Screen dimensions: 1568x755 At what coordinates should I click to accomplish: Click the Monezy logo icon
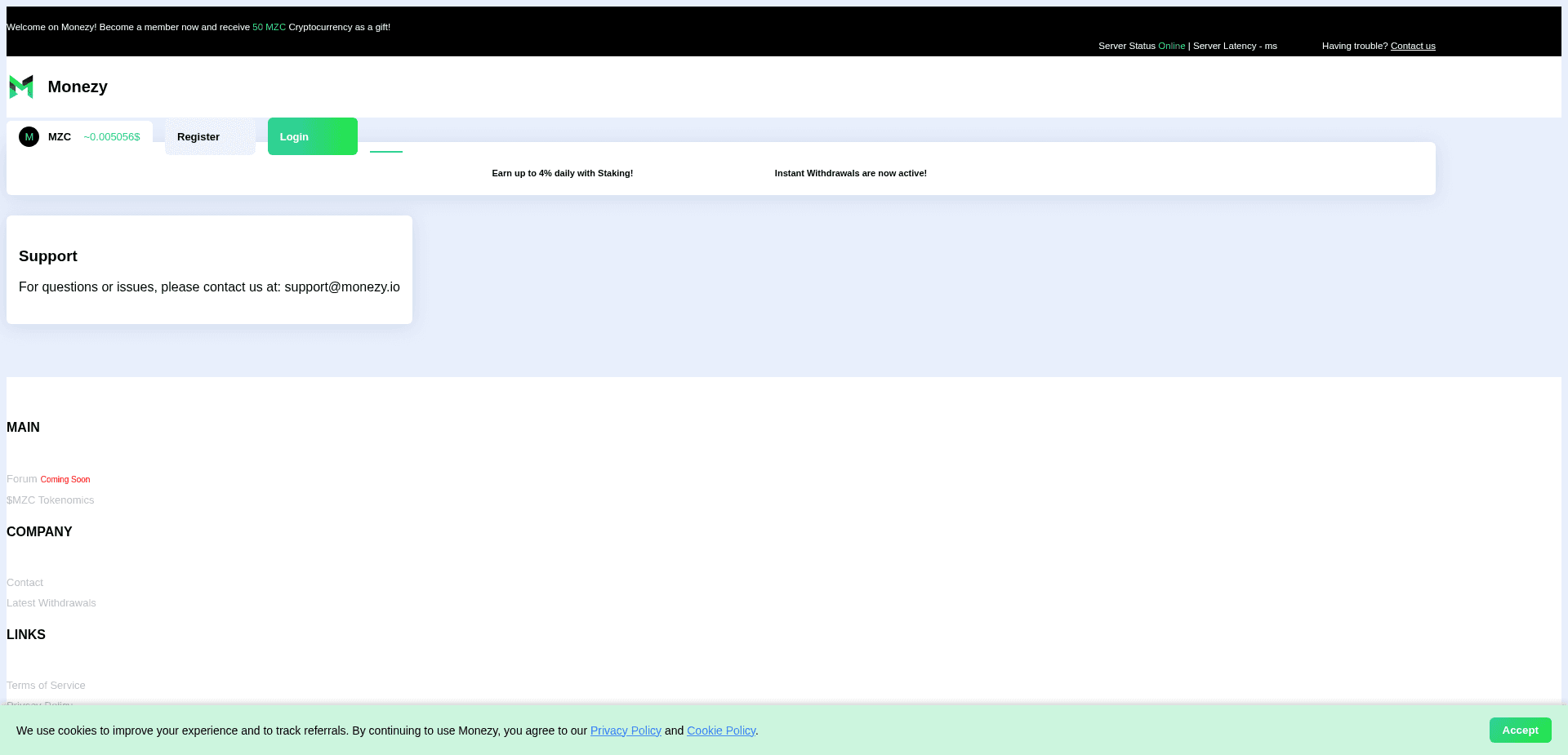(20, 86)
